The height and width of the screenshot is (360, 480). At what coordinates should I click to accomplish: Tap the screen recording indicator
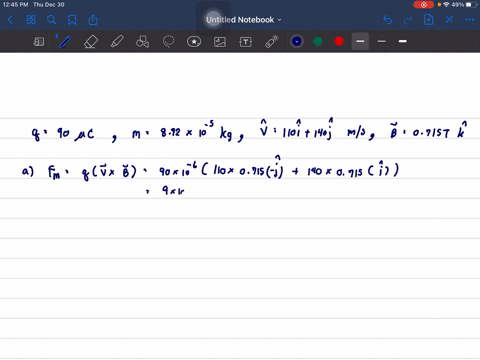pyautogui.click(x=424, y=5)
